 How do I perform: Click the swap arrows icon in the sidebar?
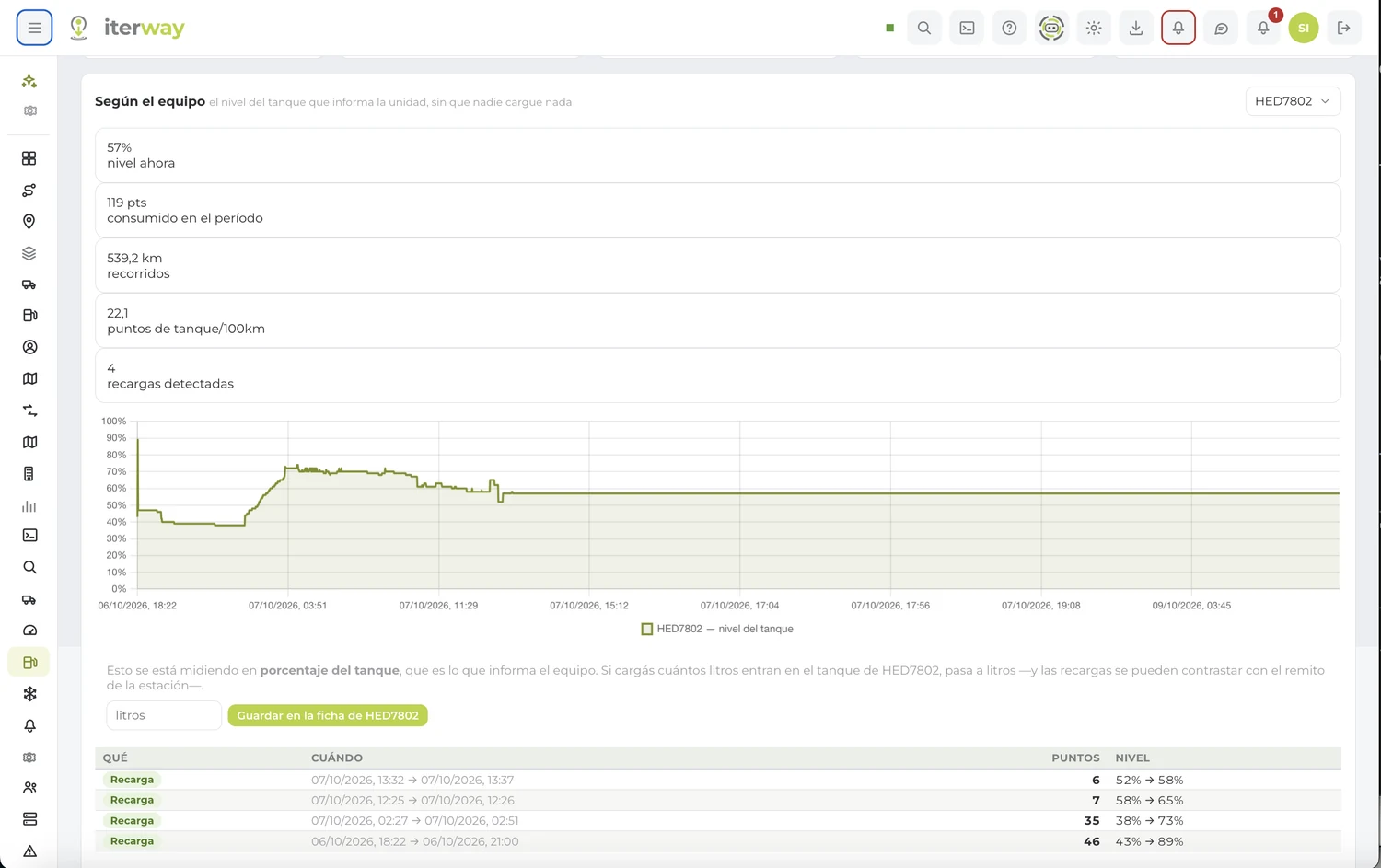(29, 411)
